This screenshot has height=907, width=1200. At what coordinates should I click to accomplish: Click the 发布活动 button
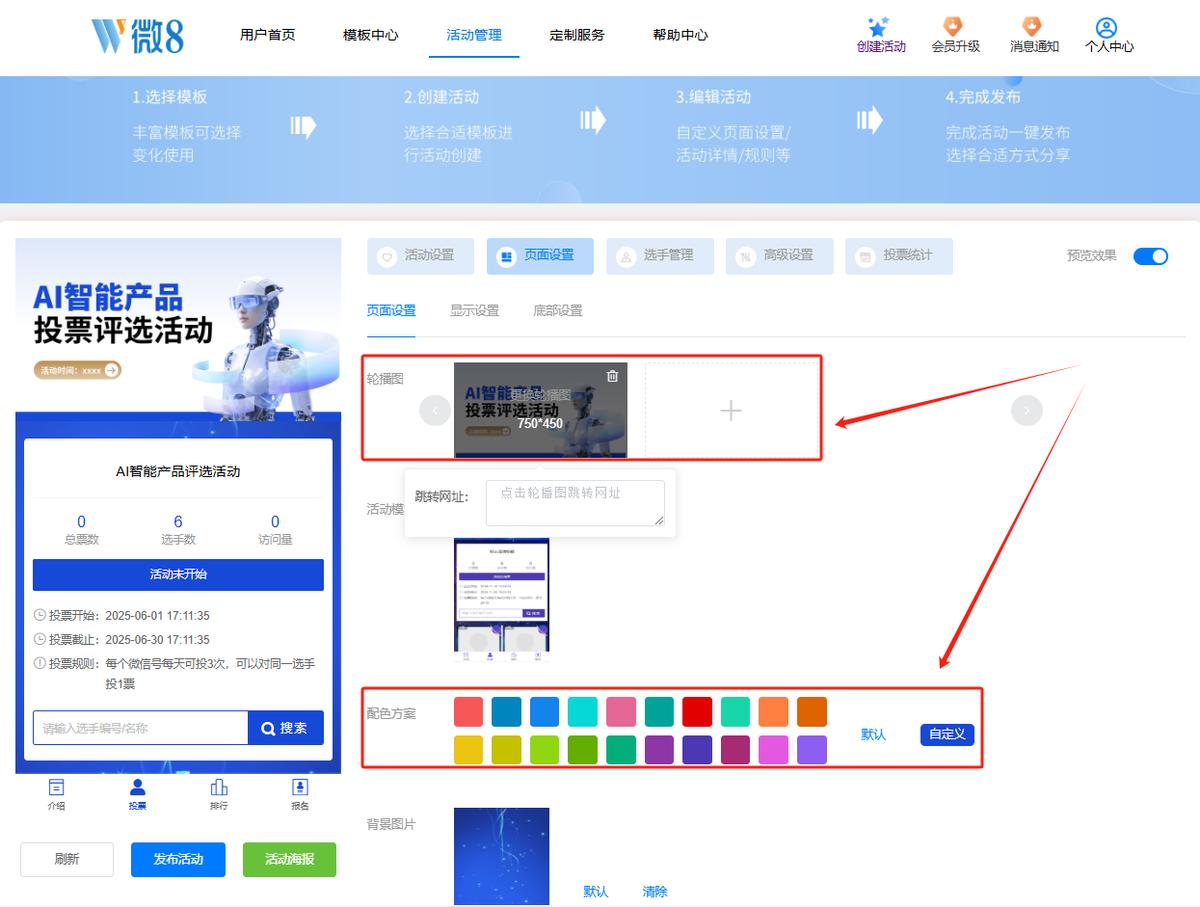pyautogui.click(x=178, y=859)
